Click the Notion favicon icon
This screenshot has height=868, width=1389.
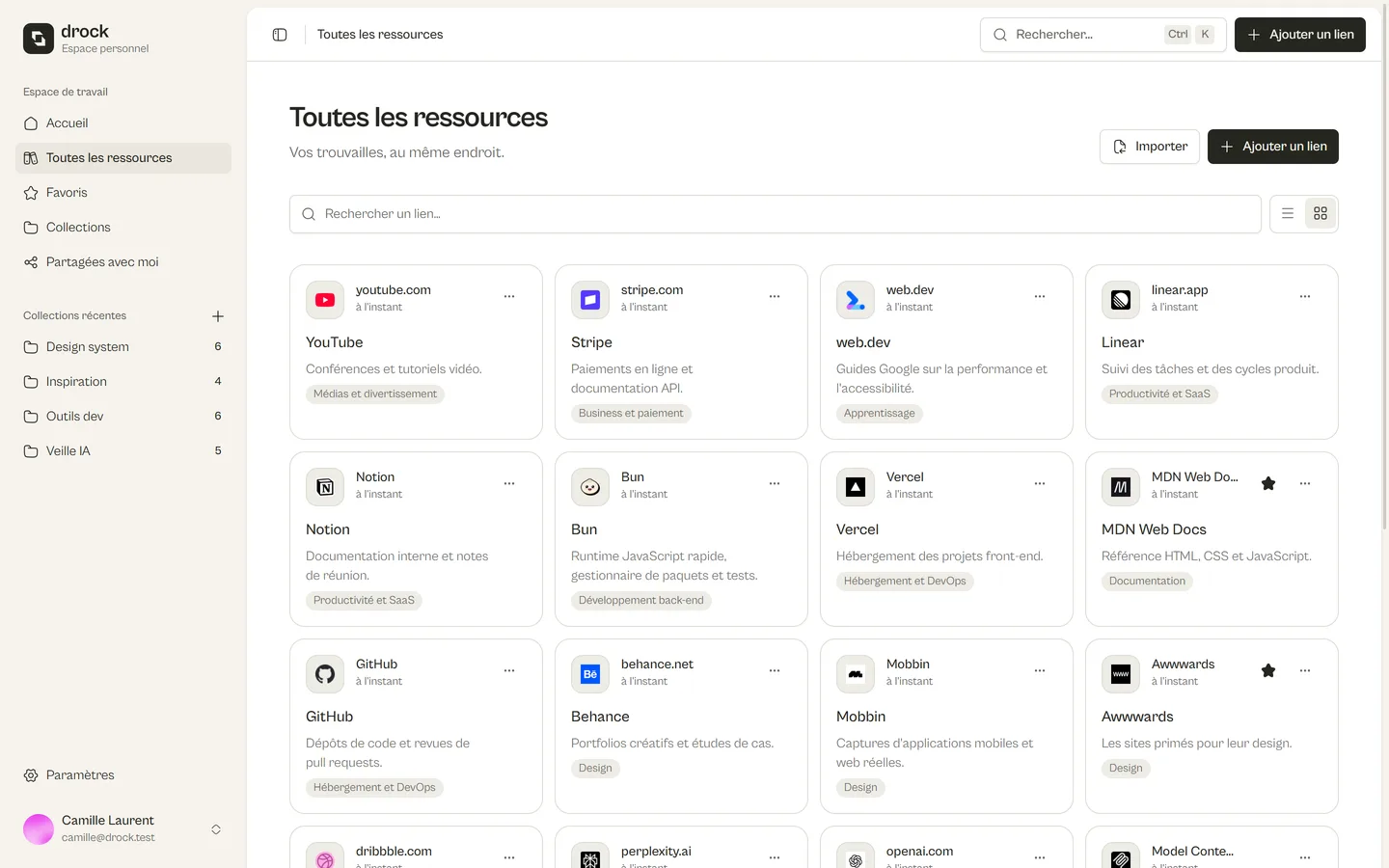325,487
